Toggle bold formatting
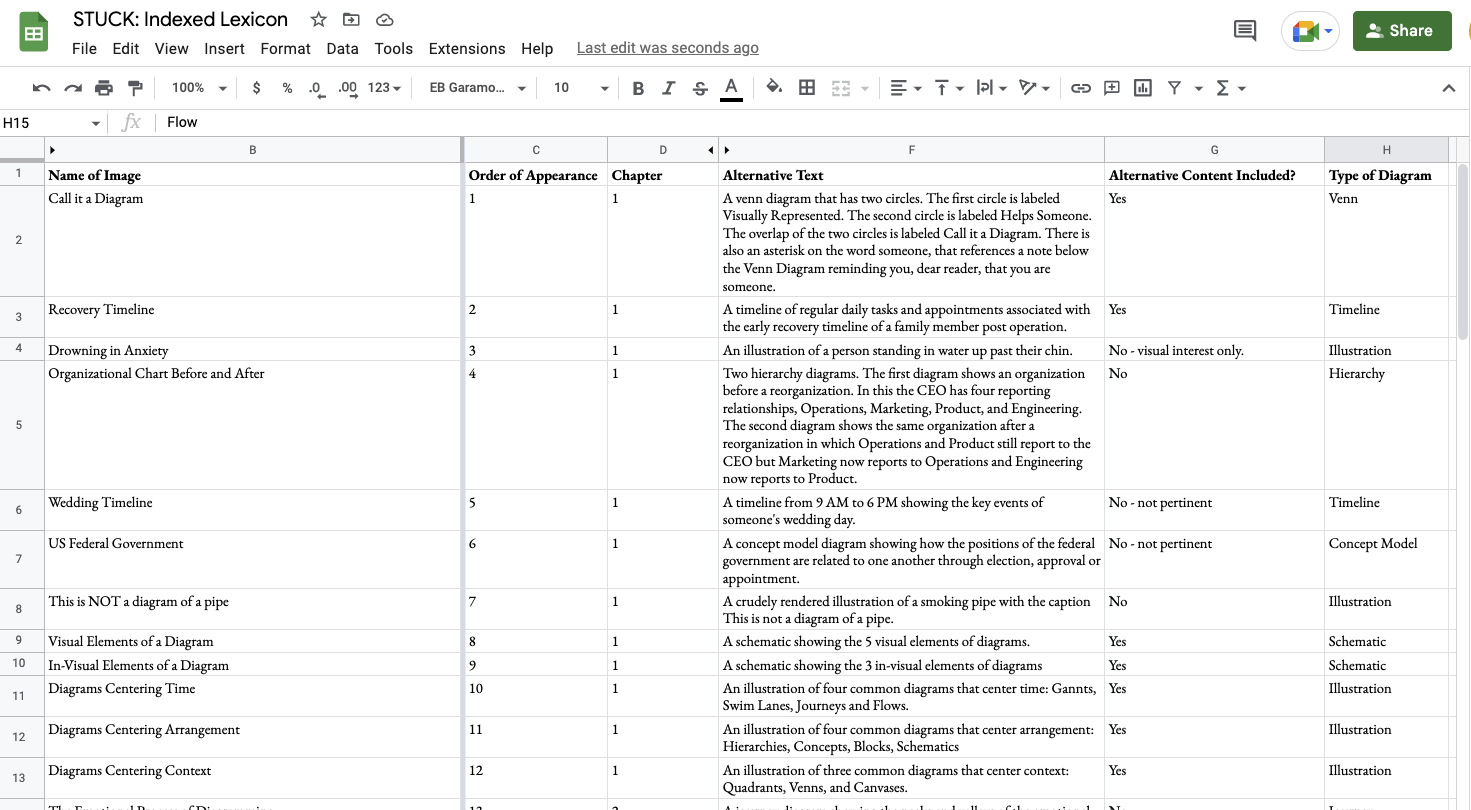The image size is (1471, 810). [638, 88]
